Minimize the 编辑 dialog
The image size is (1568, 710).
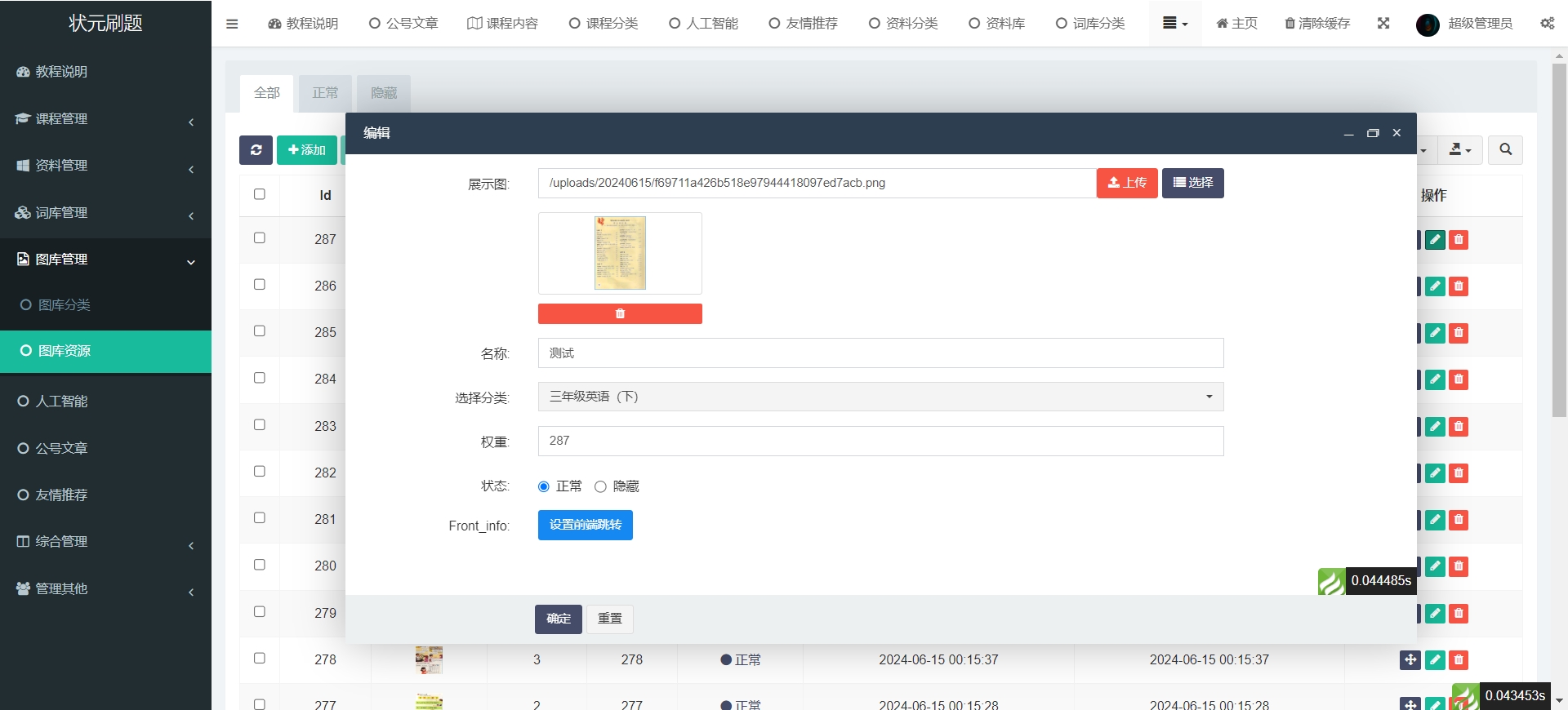point(1349,133)
